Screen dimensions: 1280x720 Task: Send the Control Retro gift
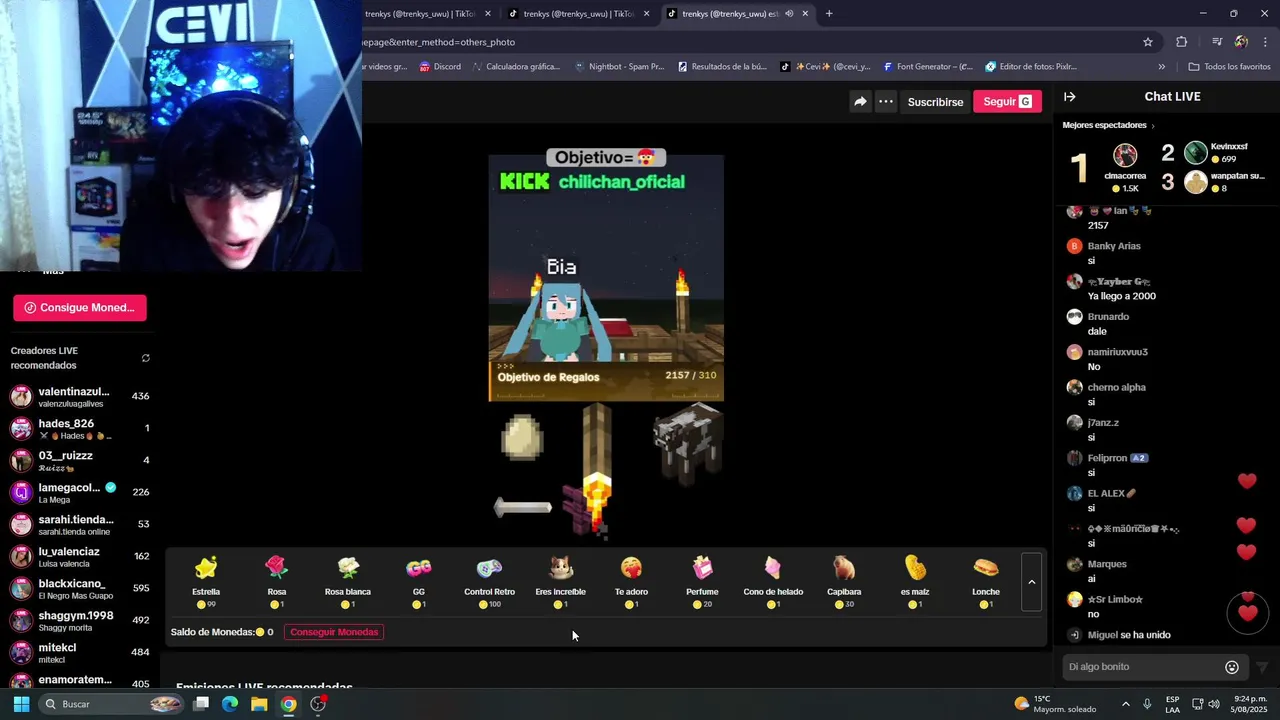[x=490, y=581]
